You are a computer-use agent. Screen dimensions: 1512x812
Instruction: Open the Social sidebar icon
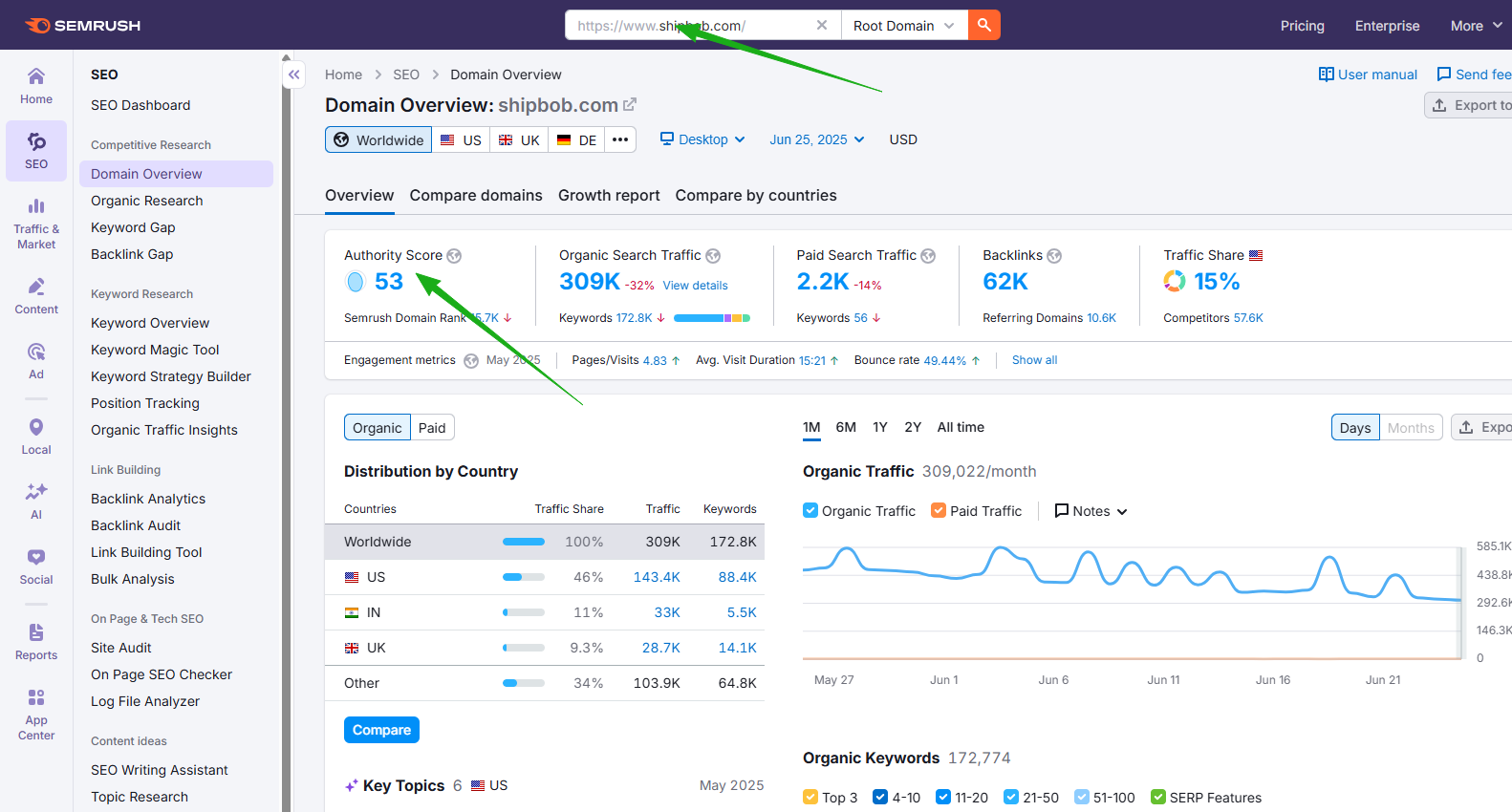click(36, 566)
